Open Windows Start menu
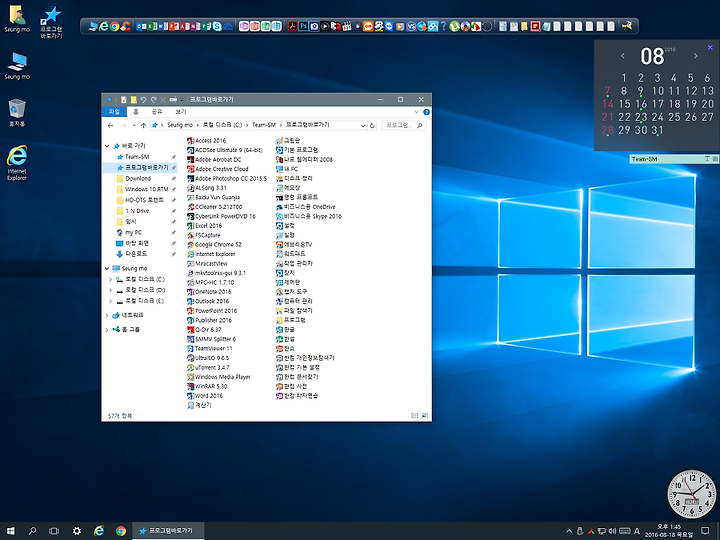720x540 pixels. click(x=11, y=531)
